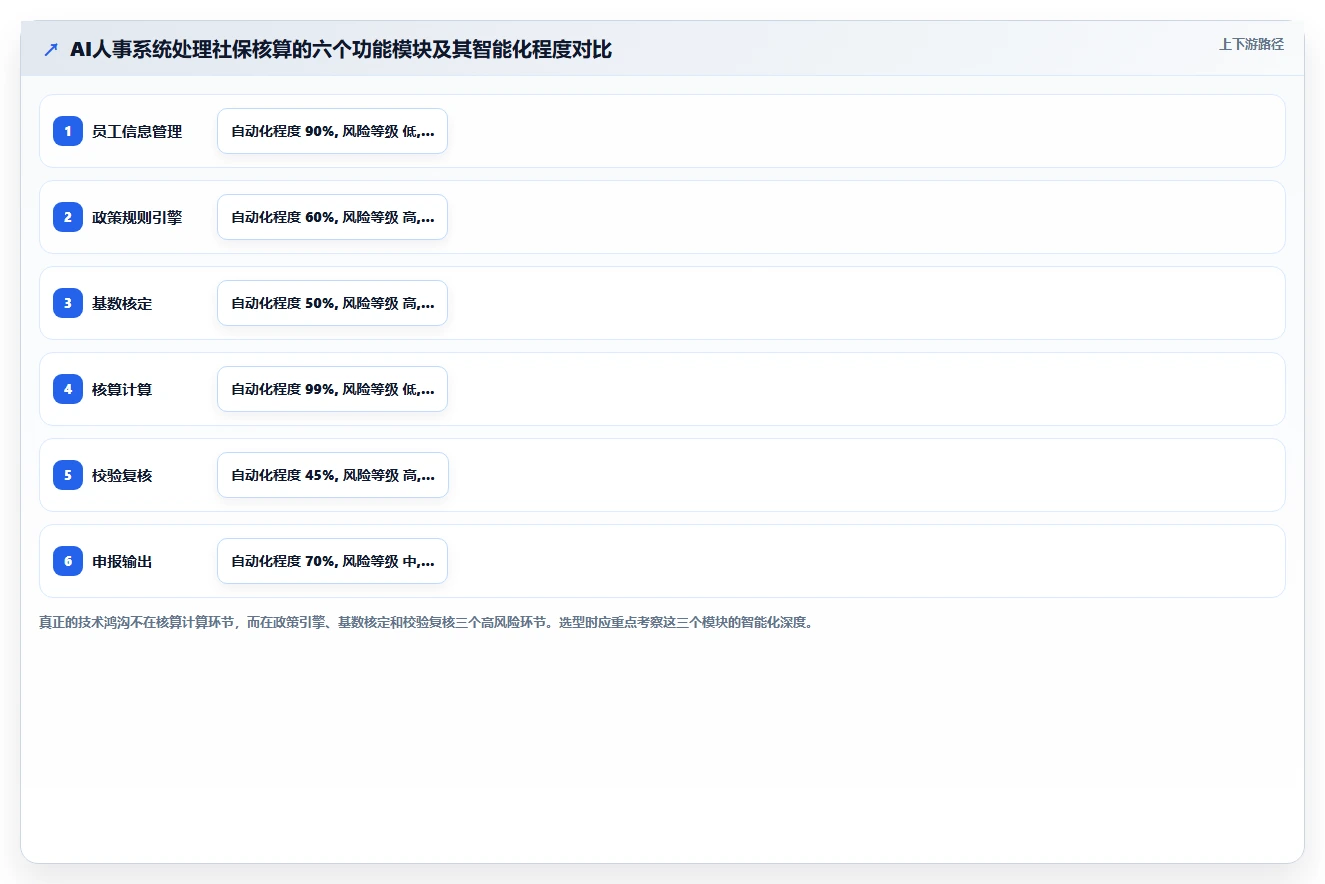Select number badge 6 for 申报输出
The height and width of the screenshot is (884, 1325).
coord(68,561)
